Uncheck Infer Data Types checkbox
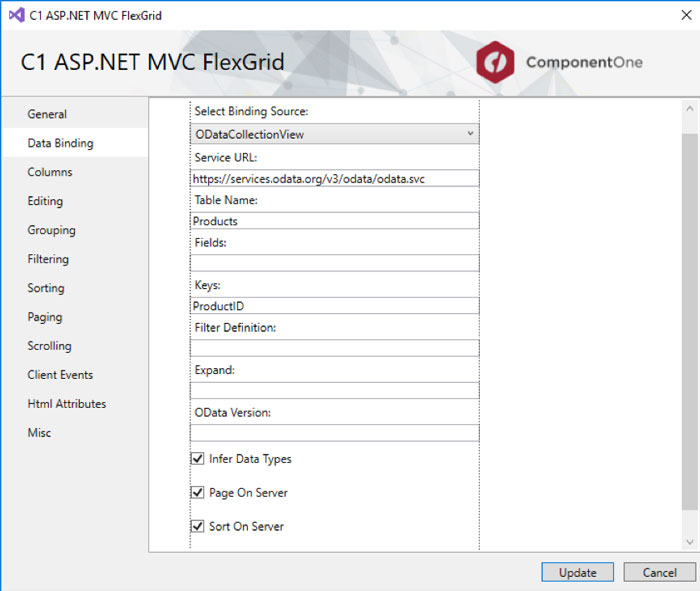 pyautogui.click(x=197, y=458)
